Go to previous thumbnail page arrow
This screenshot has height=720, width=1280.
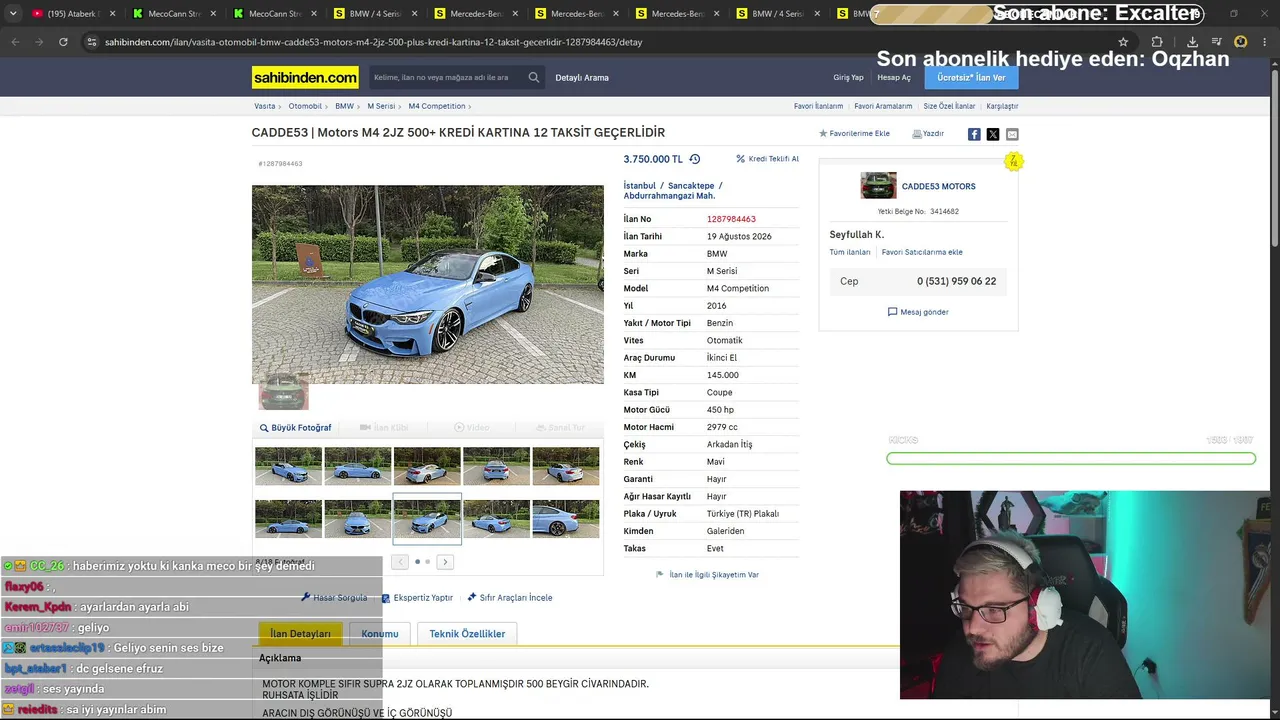[400, 562]
